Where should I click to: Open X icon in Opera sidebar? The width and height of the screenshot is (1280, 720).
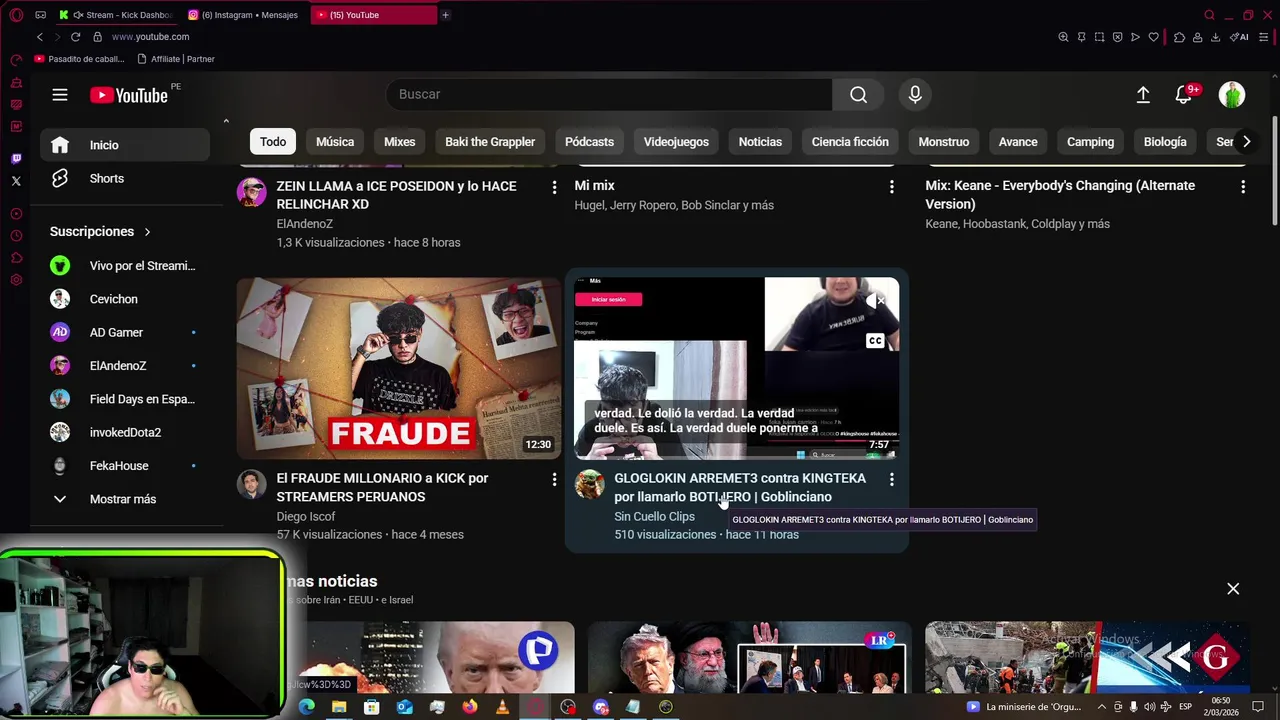(16, 181)
